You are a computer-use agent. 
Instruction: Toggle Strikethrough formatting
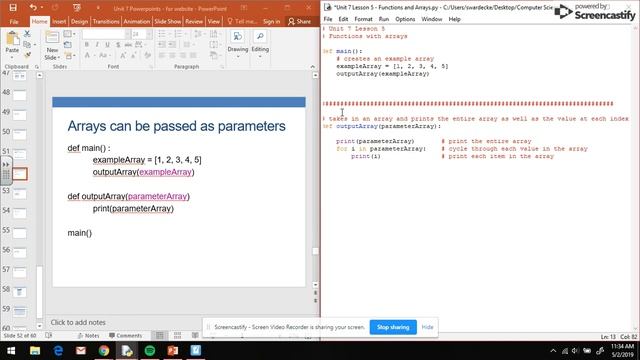pyautogui.click(x=128, y=44)
